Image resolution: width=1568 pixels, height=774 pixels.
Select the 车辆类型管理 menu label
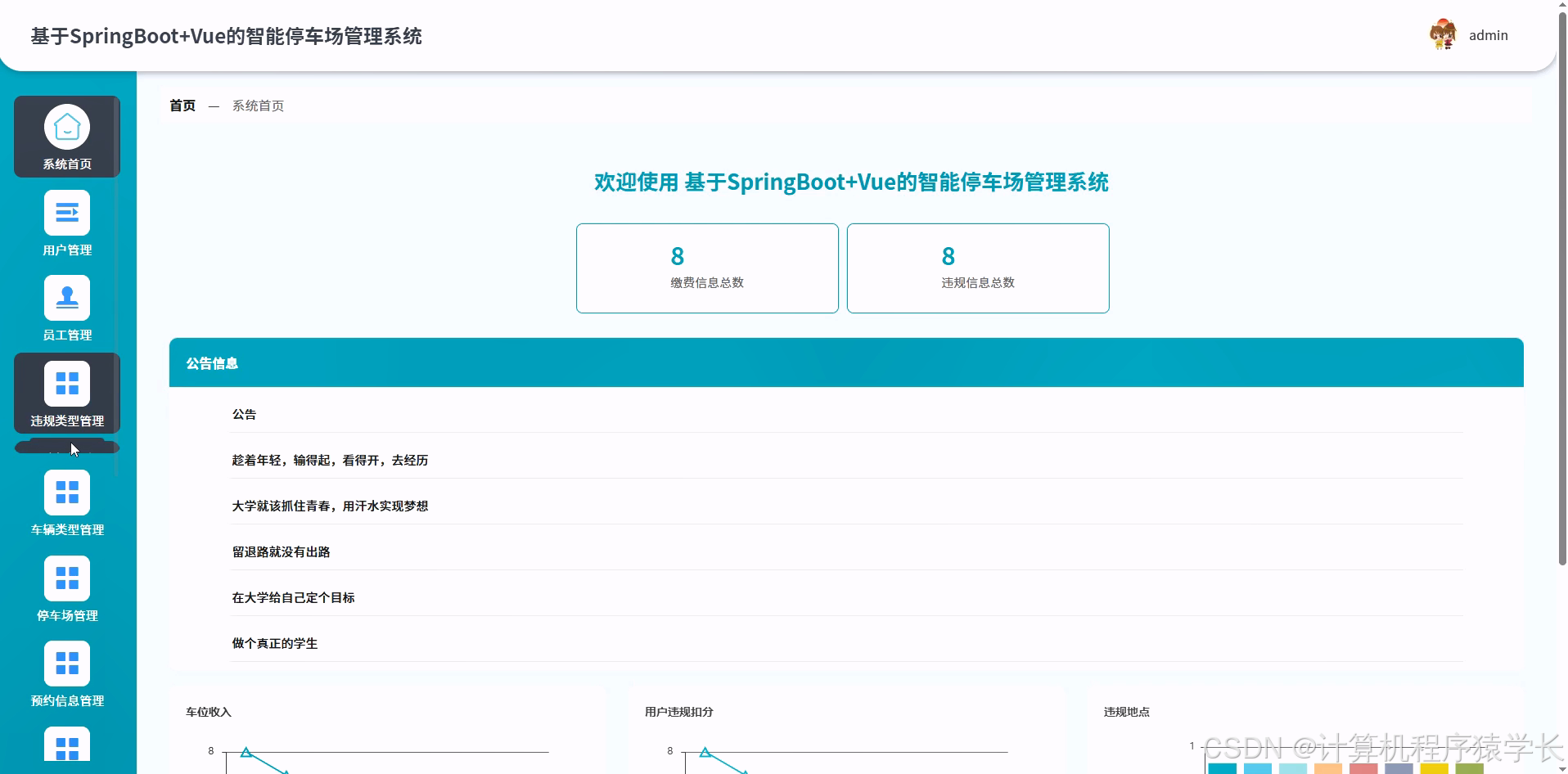coord(67,530)
